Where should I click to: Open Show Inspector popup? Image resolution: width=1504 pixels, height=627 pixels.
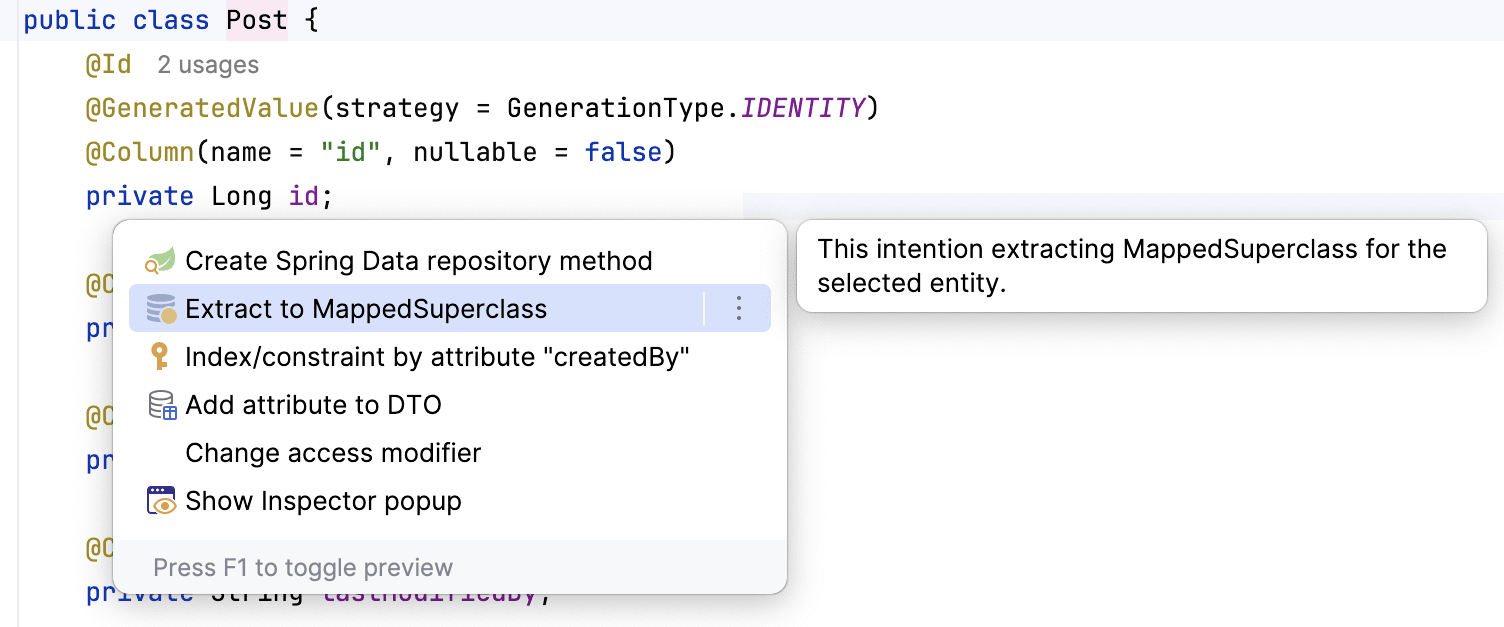pyautogui.click(x=323, y=501)
